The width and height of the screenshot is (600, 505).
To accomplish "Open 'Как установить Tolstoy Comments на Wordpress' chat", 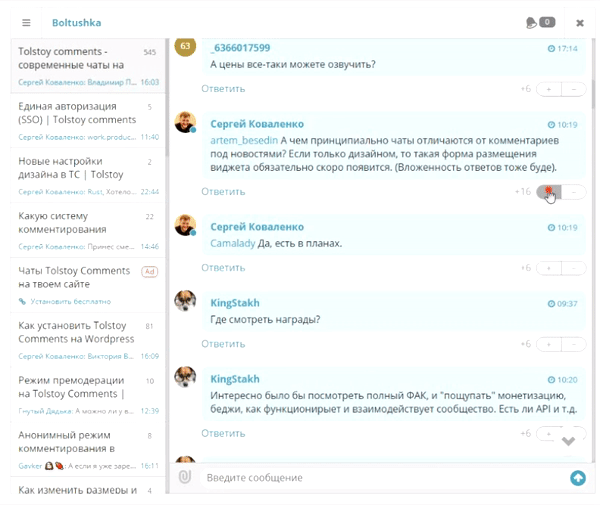I will [88, 339].
